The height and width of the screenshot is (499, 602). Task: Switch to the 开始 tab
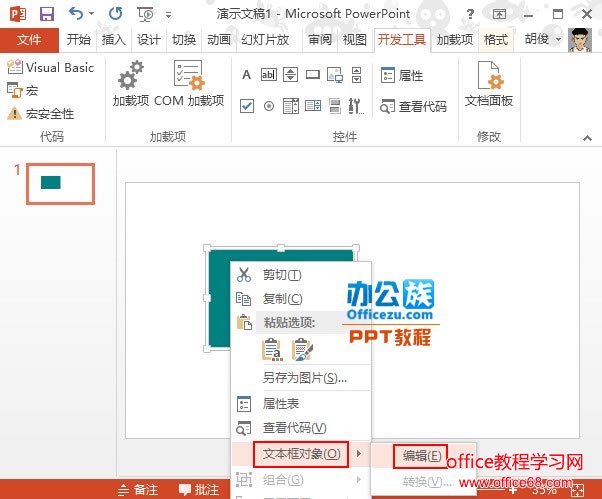tap(79, 40)
